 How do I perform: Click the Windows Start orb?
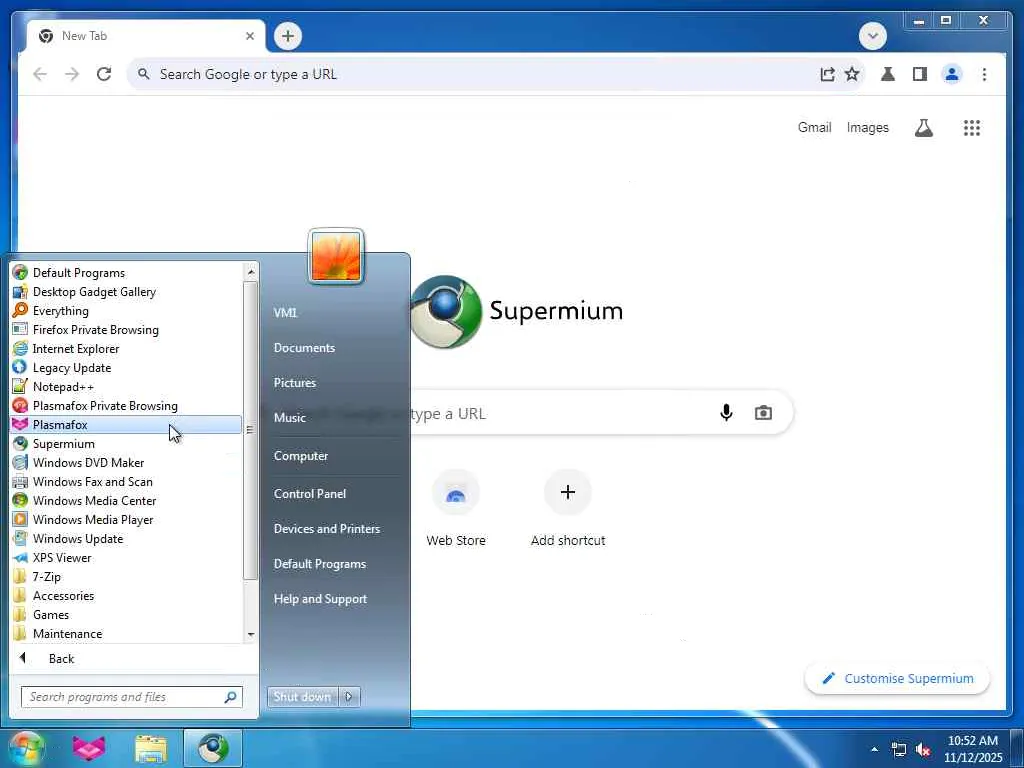(x=26, y=748)
